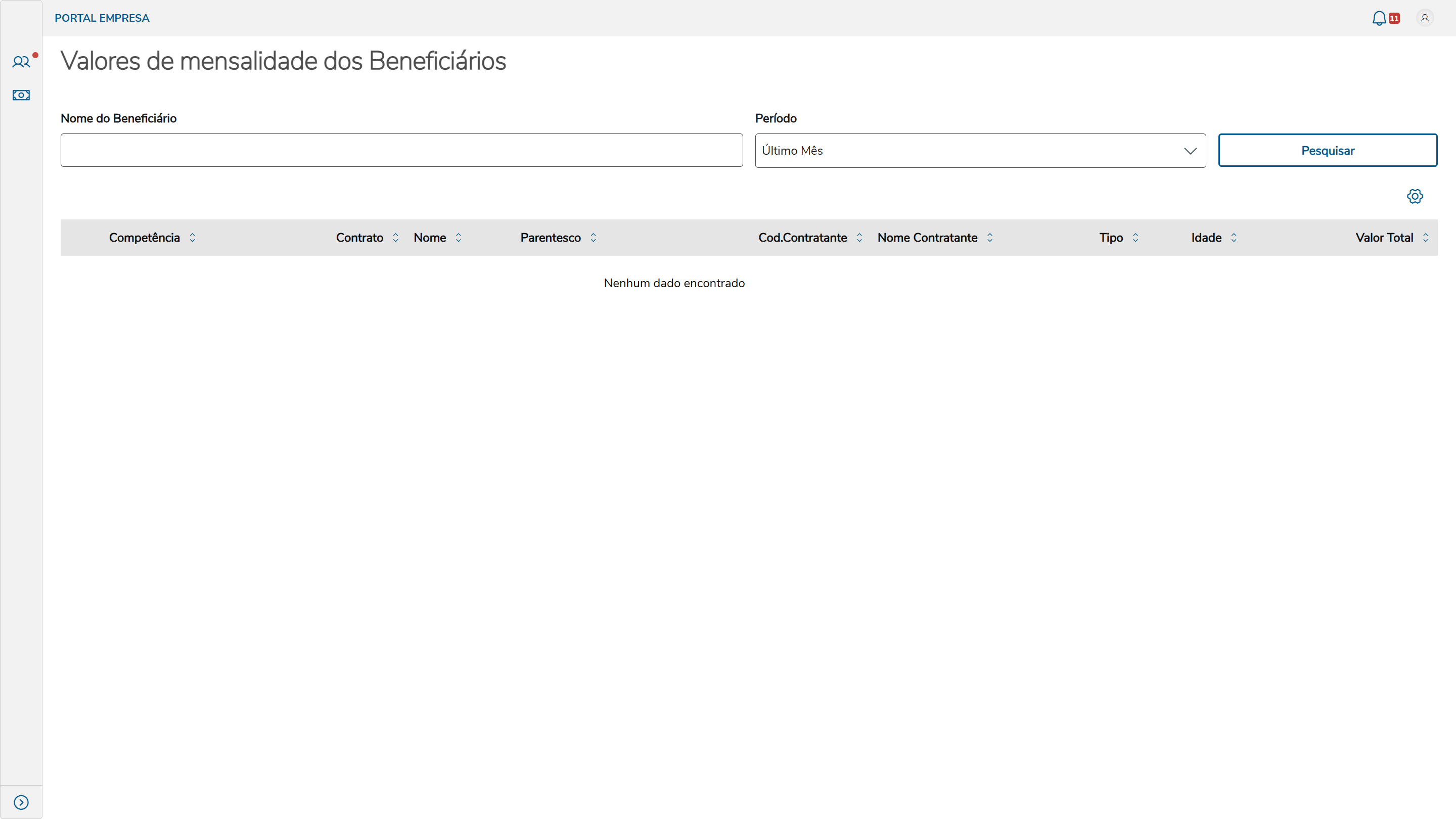This screenshot has height=819, width=1456.
Task: Open the beneficiaries sidebar icon
Action: tap(21, 62)
